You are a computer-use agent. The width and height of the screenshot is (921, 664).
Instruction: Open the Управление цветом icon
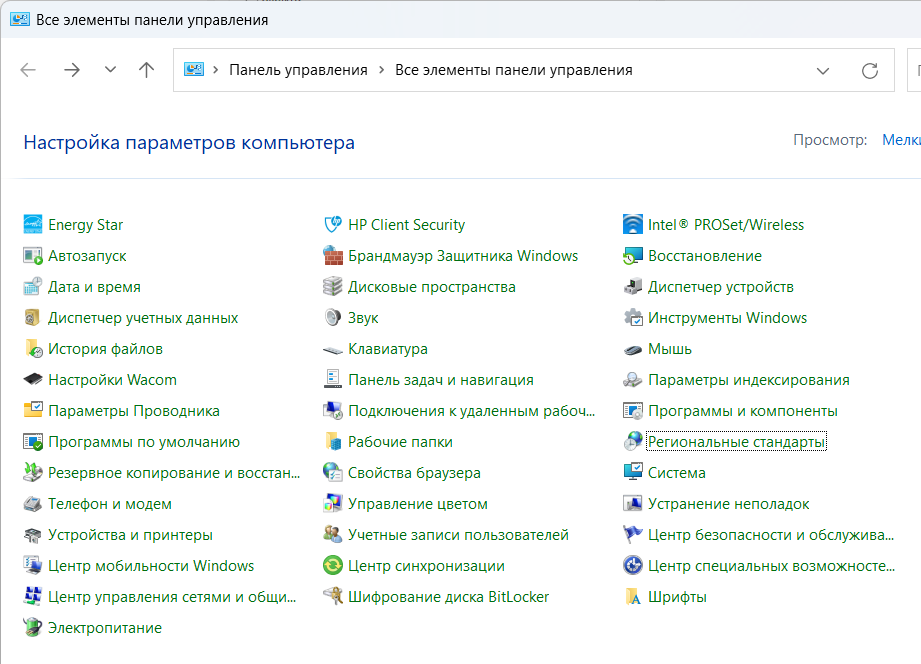(x=333, y=504)
